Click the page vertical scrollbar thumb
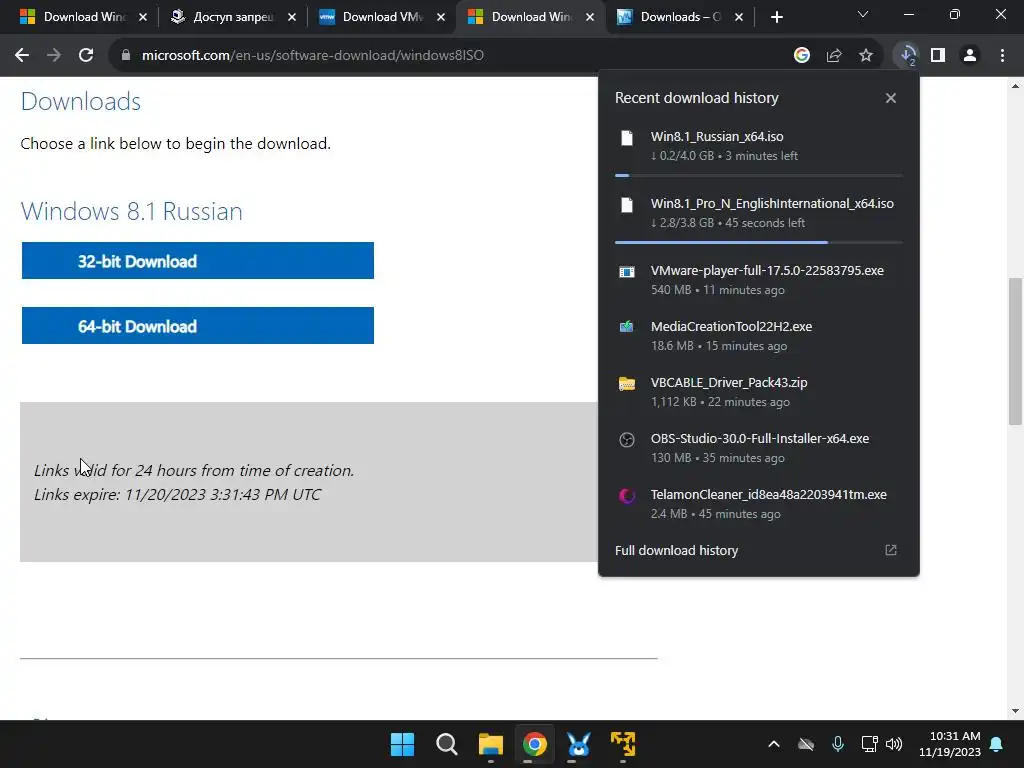This screenshot has width=1024, height=768. 1015,351
